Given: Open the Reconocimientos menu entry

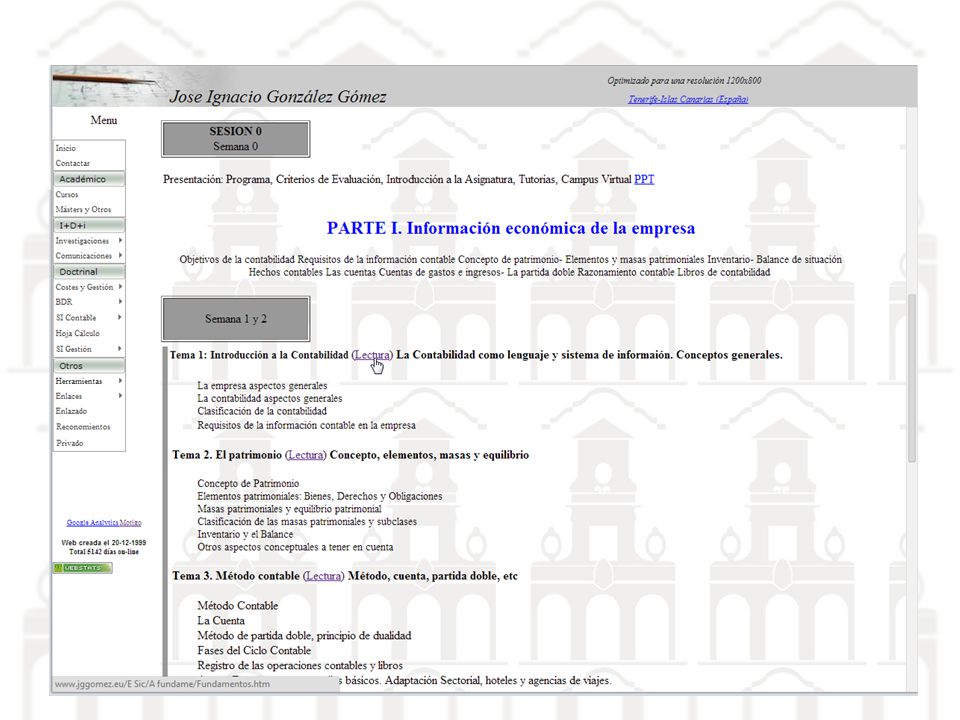Looking at the screenshot, I should point(83,427).
